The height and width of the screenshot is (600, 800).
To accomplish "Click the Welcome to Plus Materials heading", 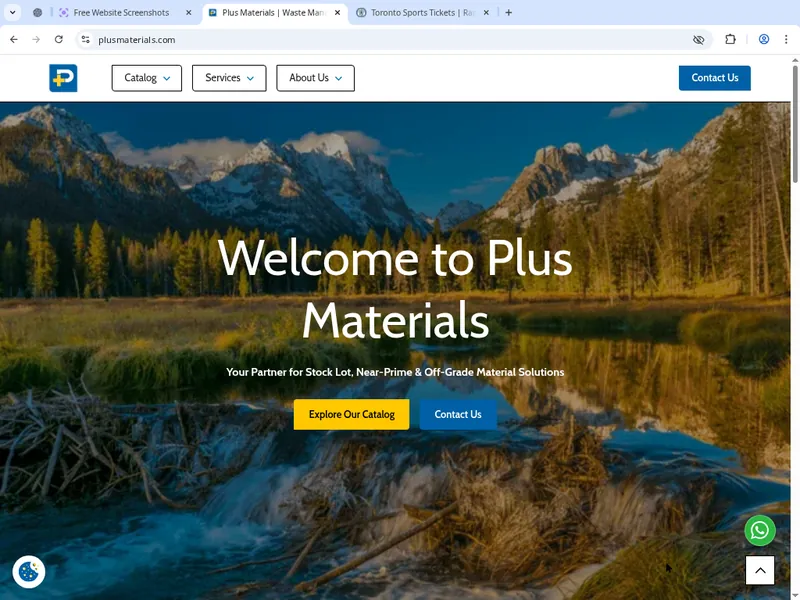I will [395, 290].
